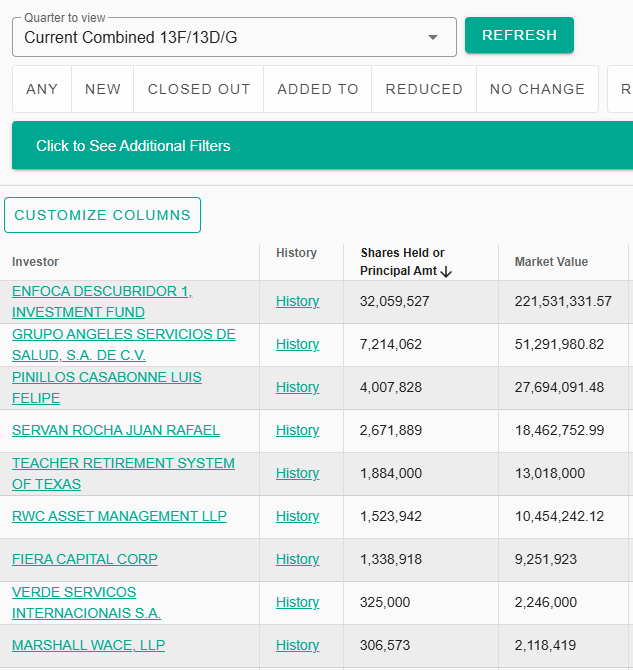
Task: Click the sort descending arrow icon
Action: (x=446, y=271)
